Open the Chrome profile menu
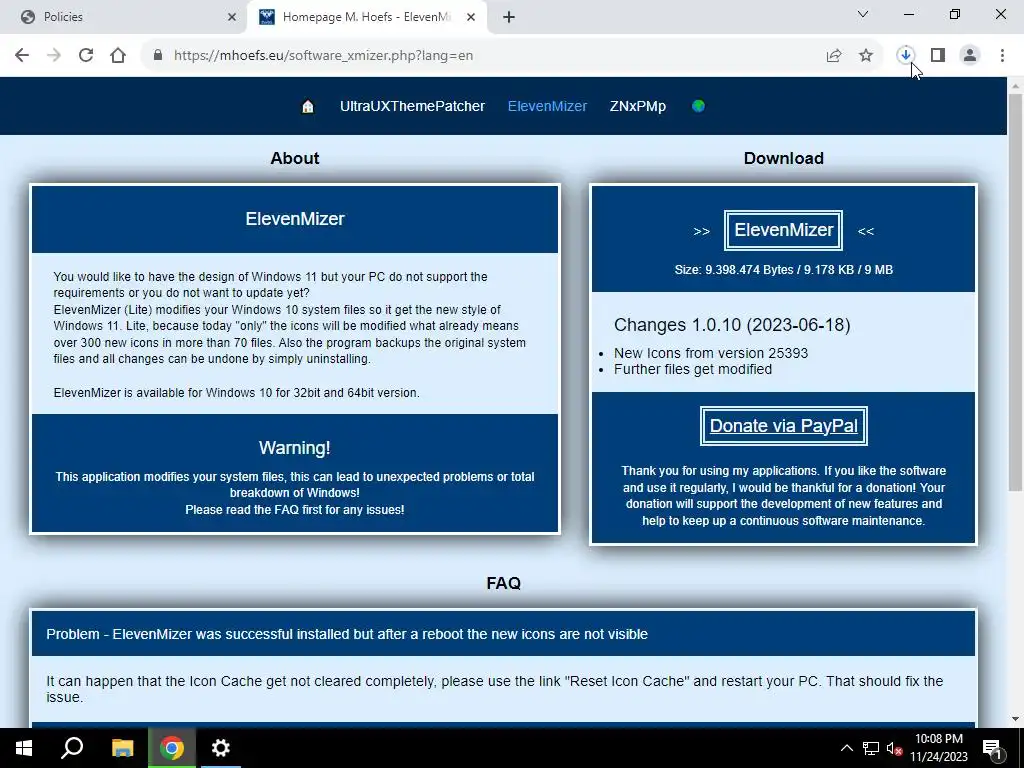 (x=970, y=56)
